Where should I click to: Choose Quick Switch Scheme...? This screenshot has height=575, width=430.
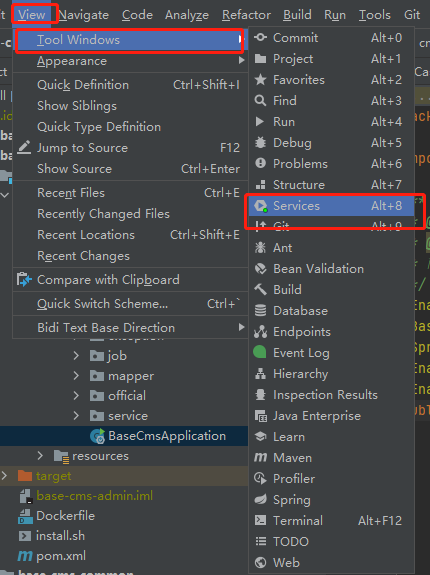click(131, 304)
